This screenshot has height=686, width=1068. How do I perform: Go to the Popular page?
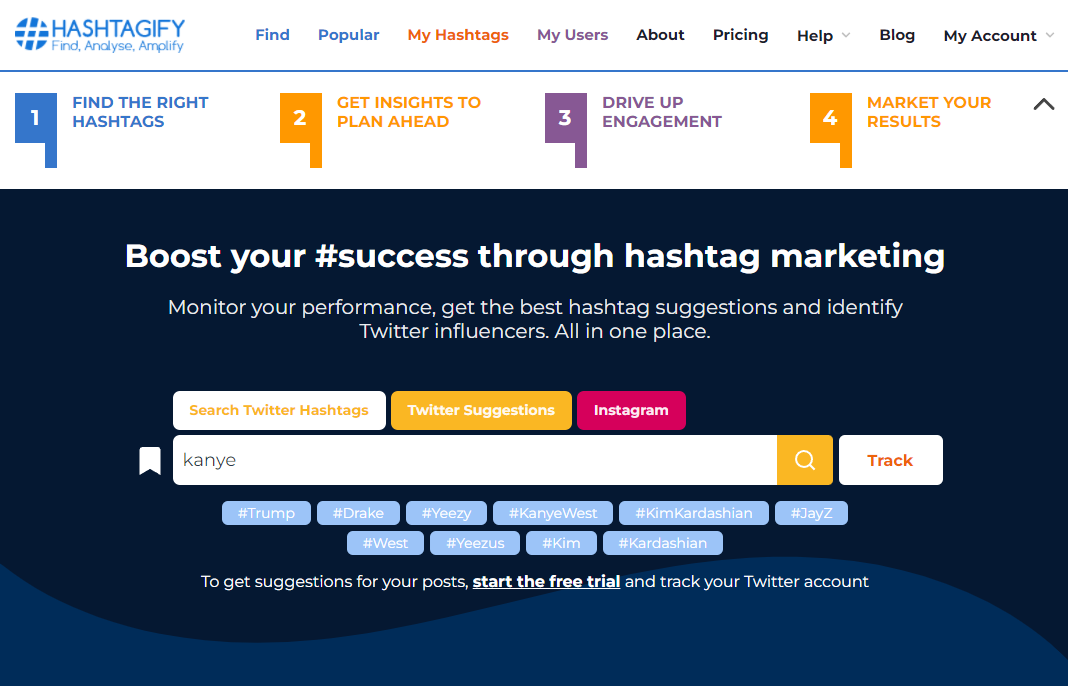pos(349,35)
